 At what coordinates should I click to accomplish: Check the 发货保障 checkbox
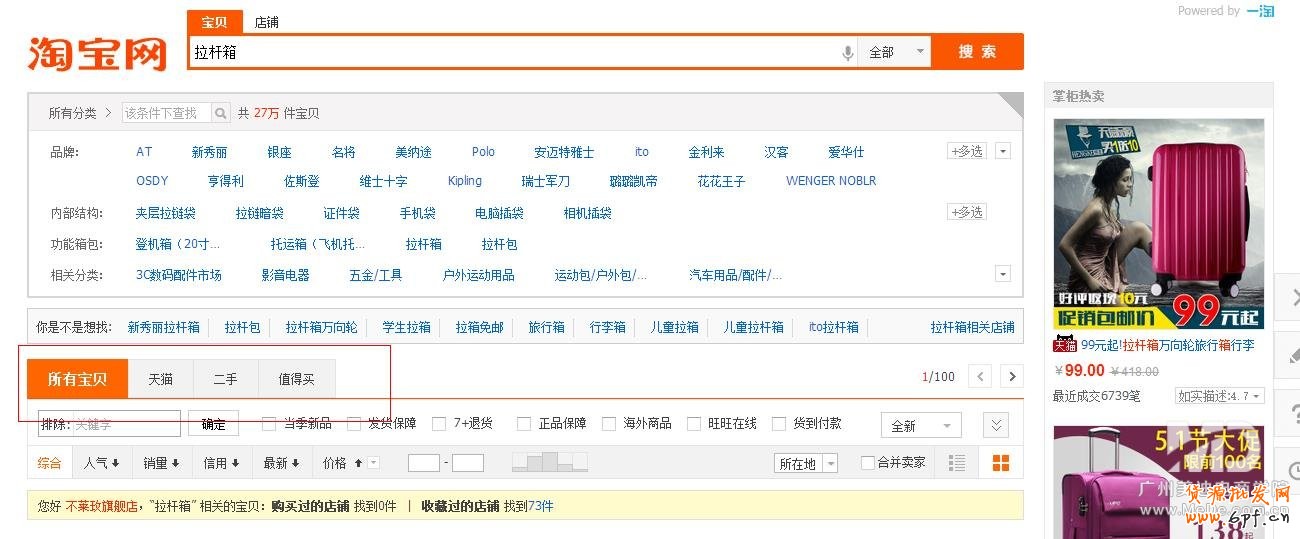coord(353,424)
